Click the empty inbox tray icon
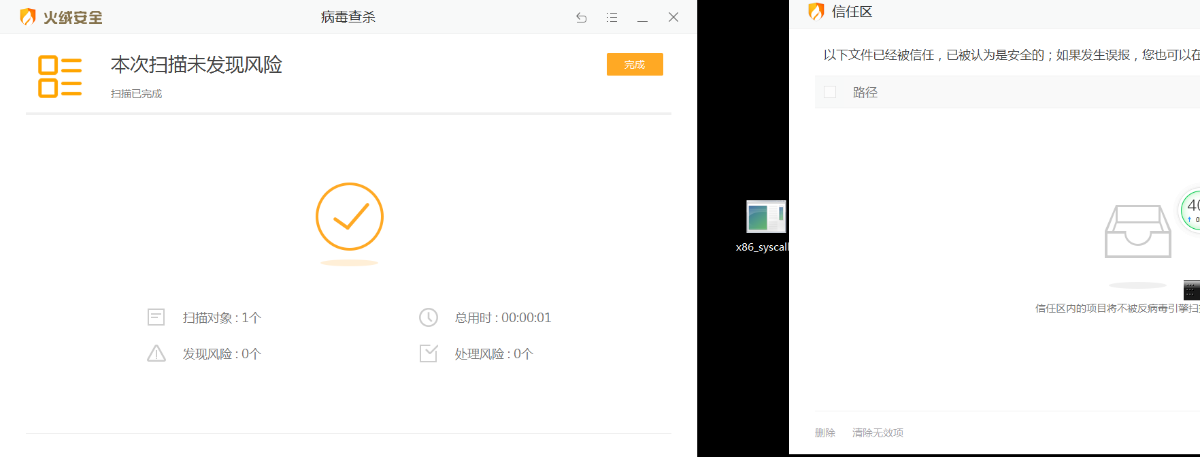 point(1138,232)
